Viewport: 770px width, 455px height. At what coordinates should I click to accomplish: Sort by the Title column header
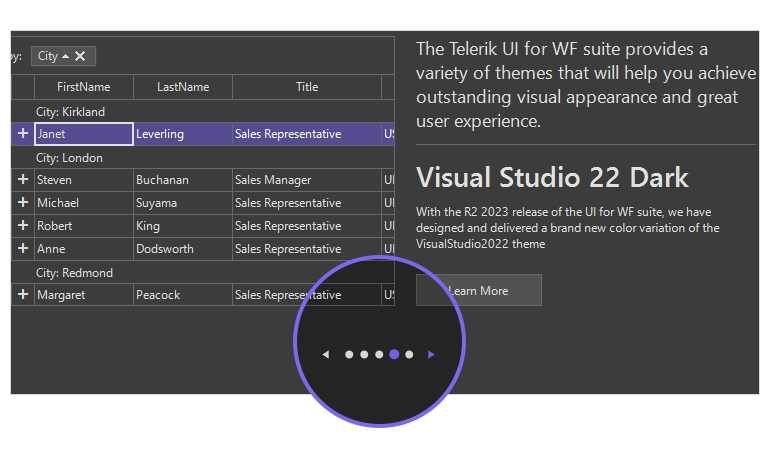(x=307, y=87)
